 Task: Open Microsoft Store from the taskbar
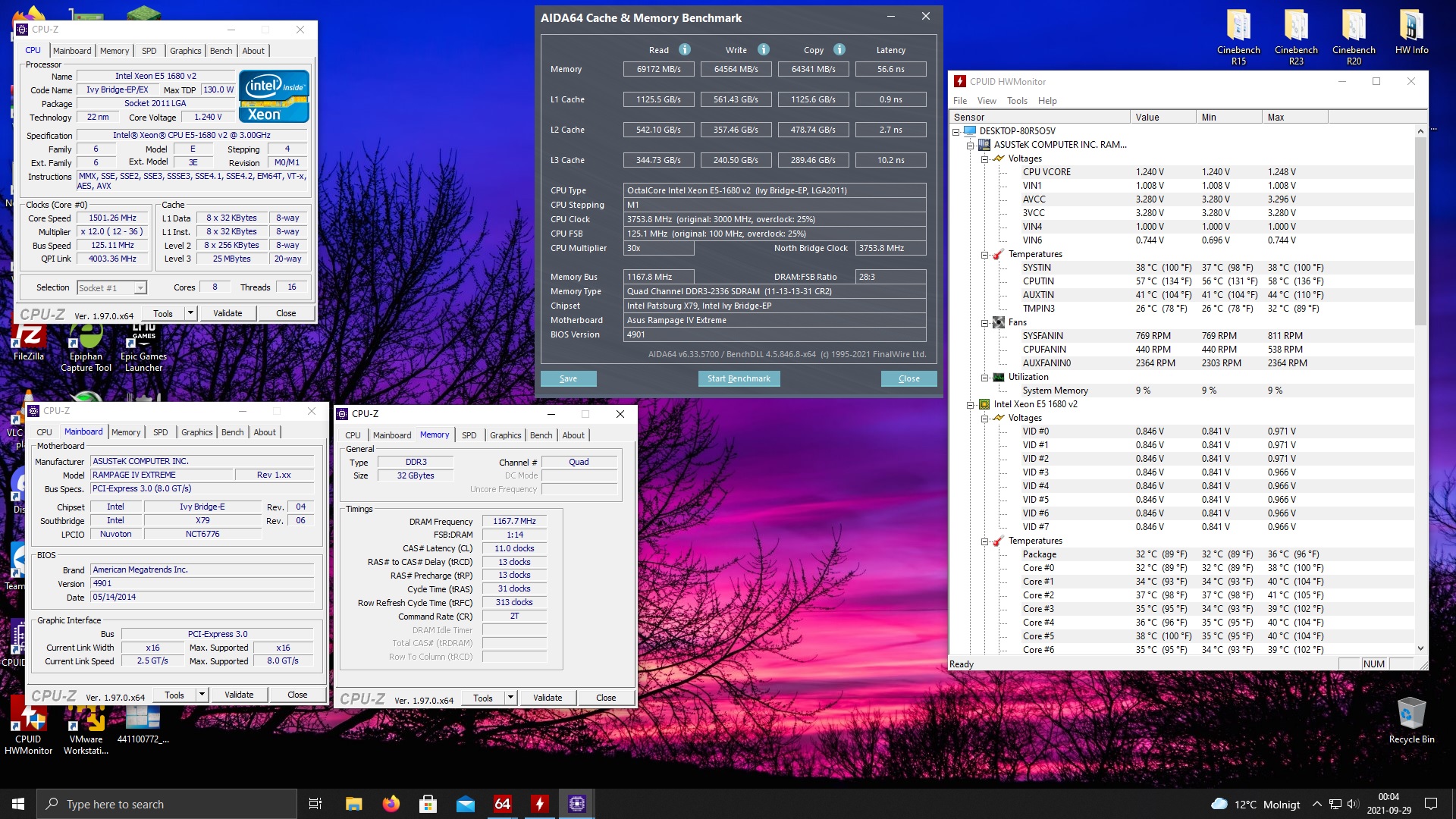(428, 804)
